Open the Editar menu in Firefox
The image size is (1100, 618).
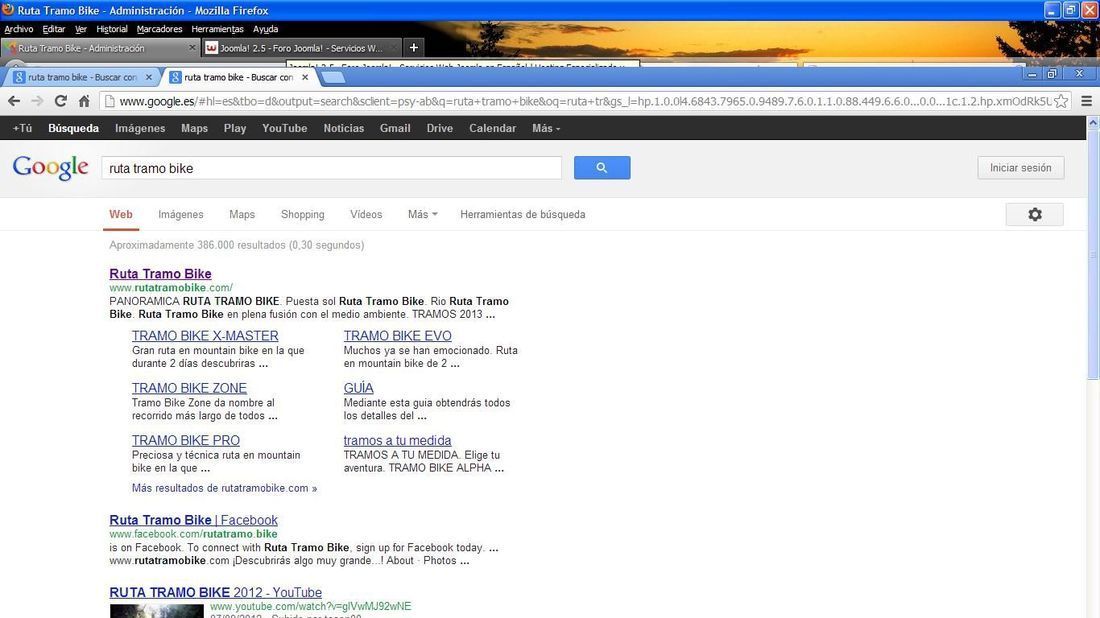[53, 29]
